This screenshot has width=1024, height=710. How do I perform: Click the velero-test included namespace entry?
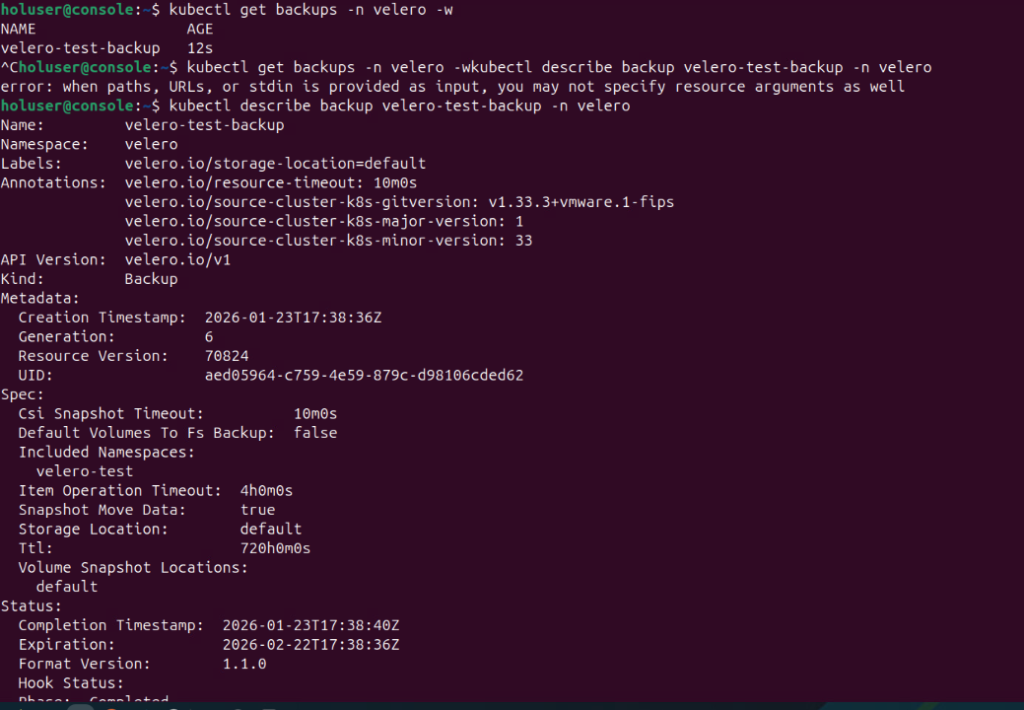[84, 471]
